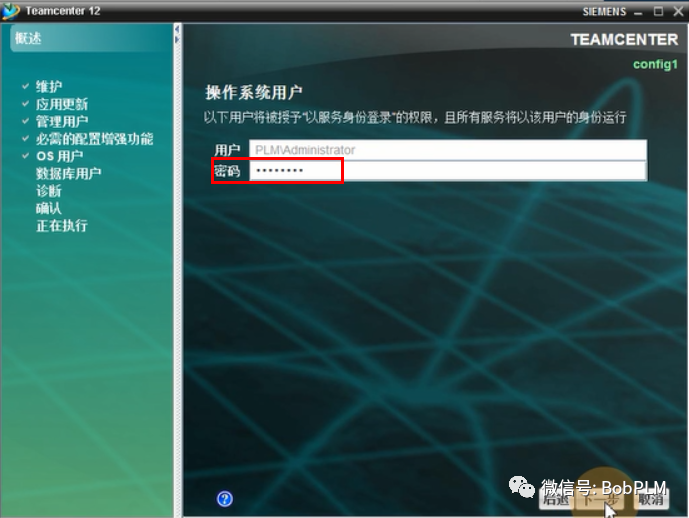Minimize the Teamcenter 12 window
This screenshot has height=518, width=689.
638,12
